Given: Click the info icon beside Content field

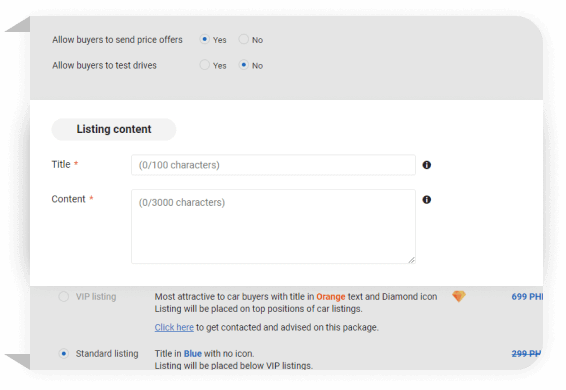Looking at the screenshot, I should [x=427, y=200].
